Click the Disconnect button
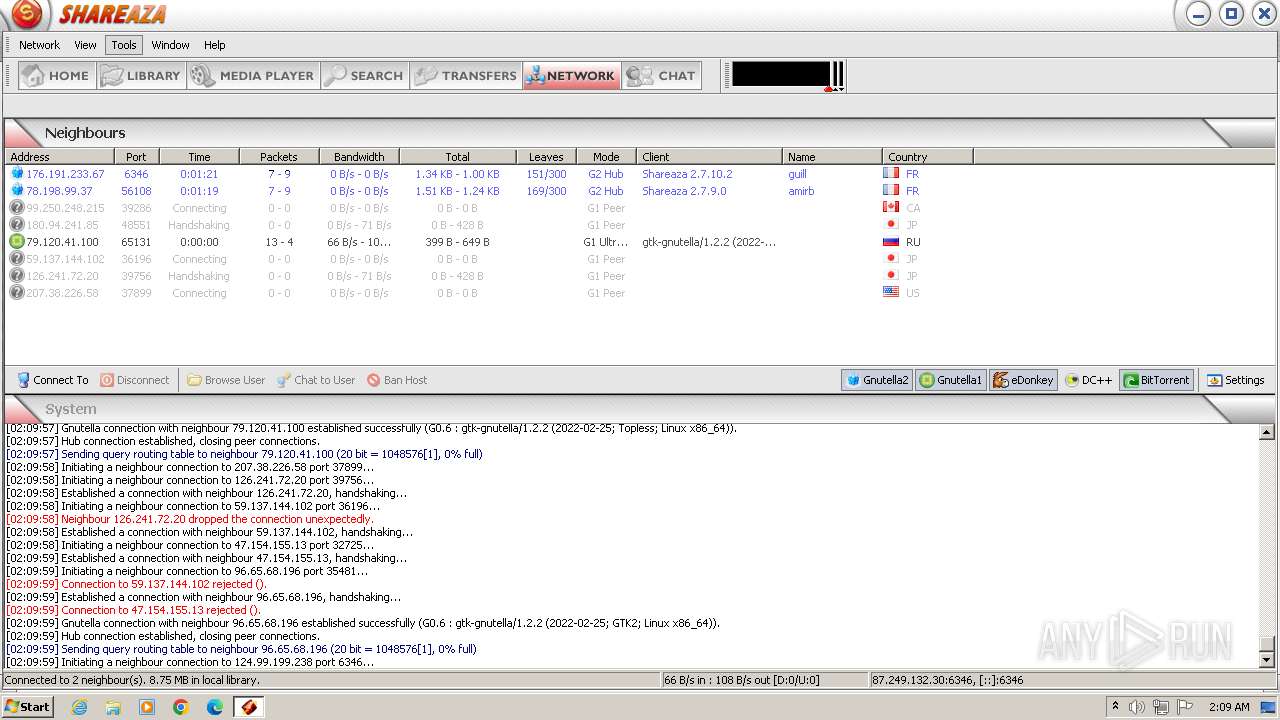1280x720 pixels. point(135,380)
